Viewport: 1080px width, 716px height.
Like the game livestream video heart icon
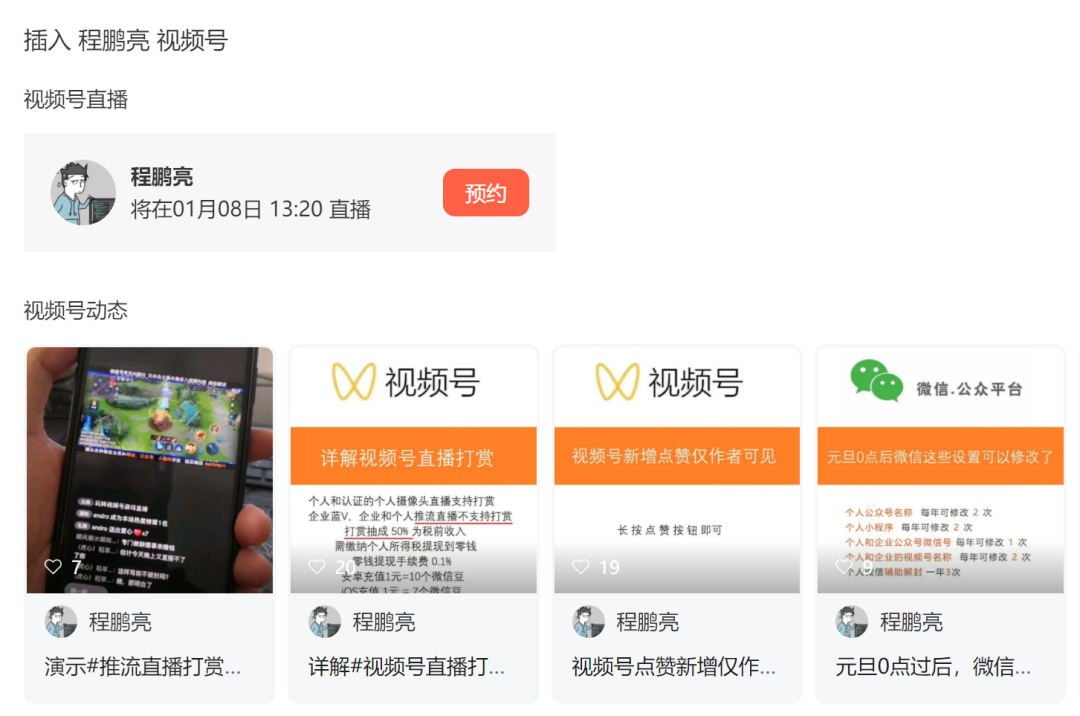coord(53,567)
